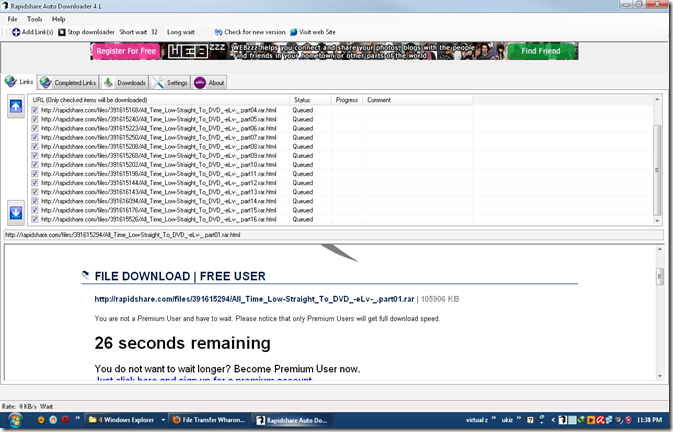Viewport: 673px width, 432px height.
Task: Open the Help menu
Action: click(58, 19)
